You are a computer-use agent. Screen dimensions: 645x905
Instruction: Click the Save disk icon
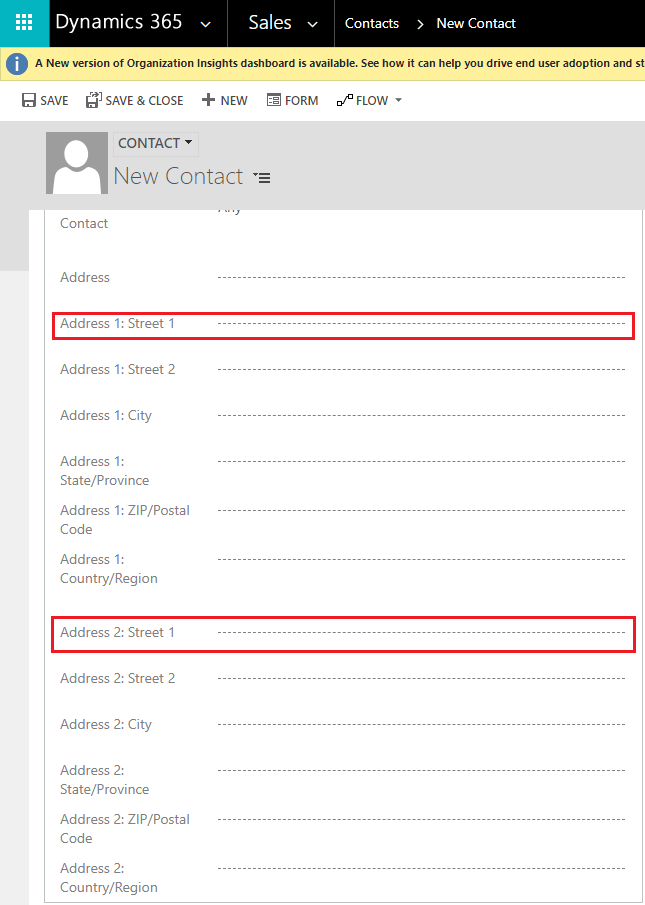click(29, 101)
